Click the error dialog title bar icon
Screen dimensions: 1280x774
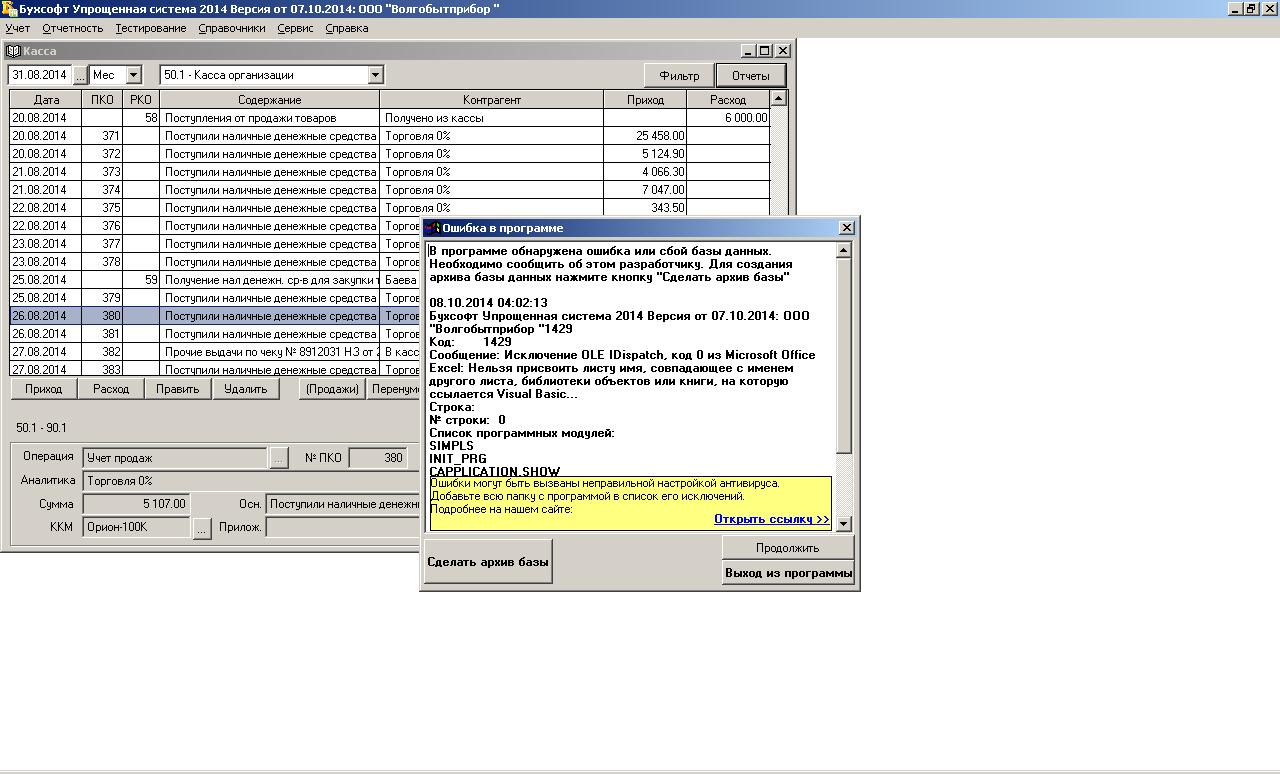point(433,228)
